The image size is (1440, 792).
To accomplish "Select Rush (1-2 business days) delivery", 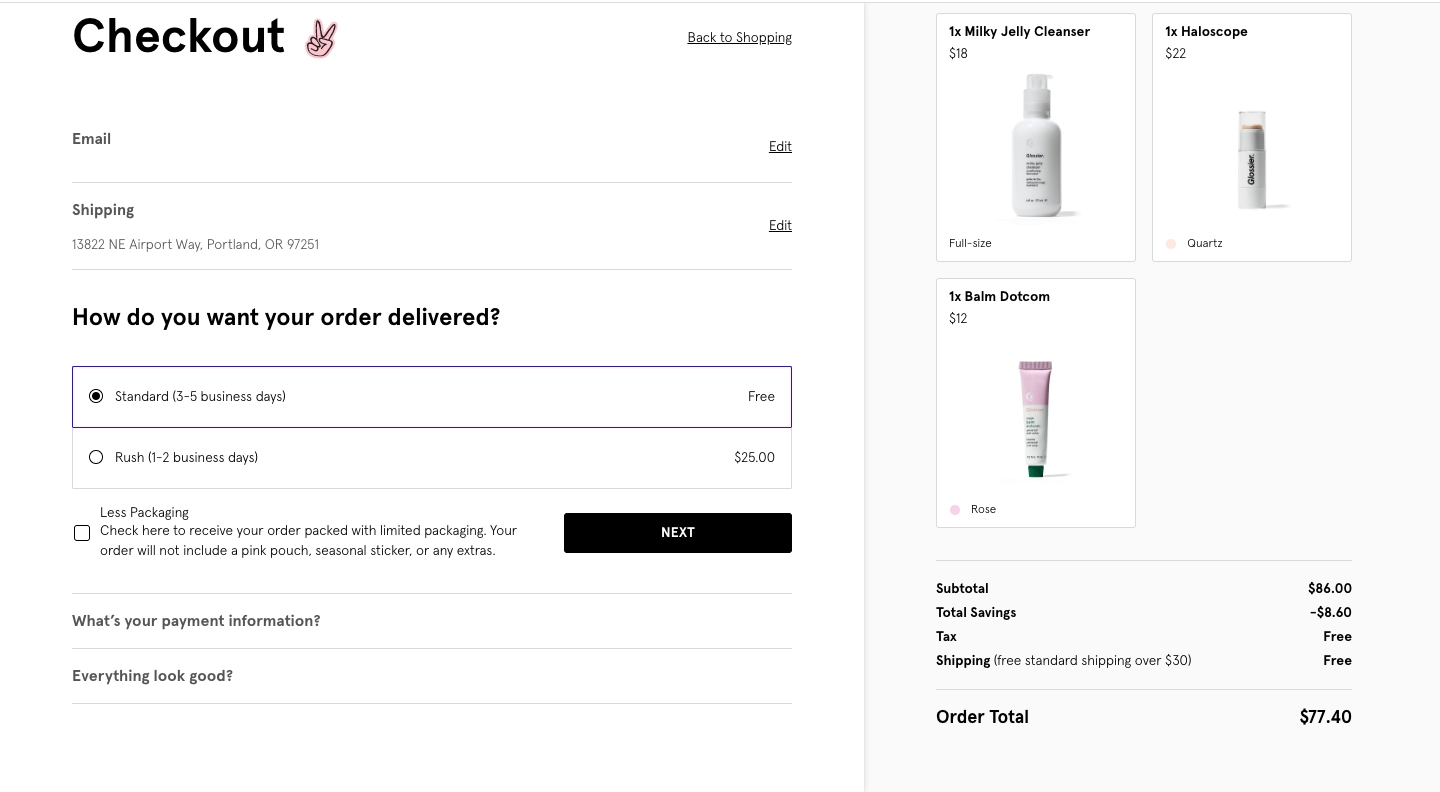I will tap(96, 458).
